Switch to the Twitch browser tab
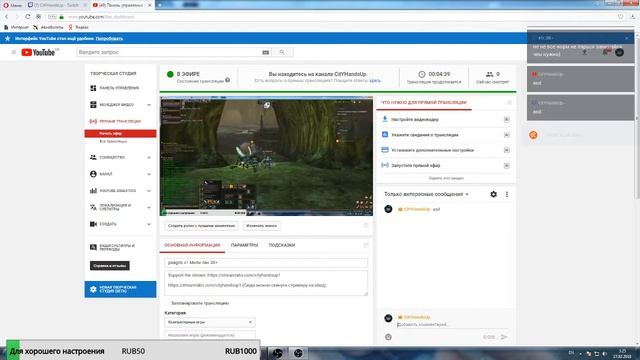This screenshot has width=640, height=360. tap(57, 5)
